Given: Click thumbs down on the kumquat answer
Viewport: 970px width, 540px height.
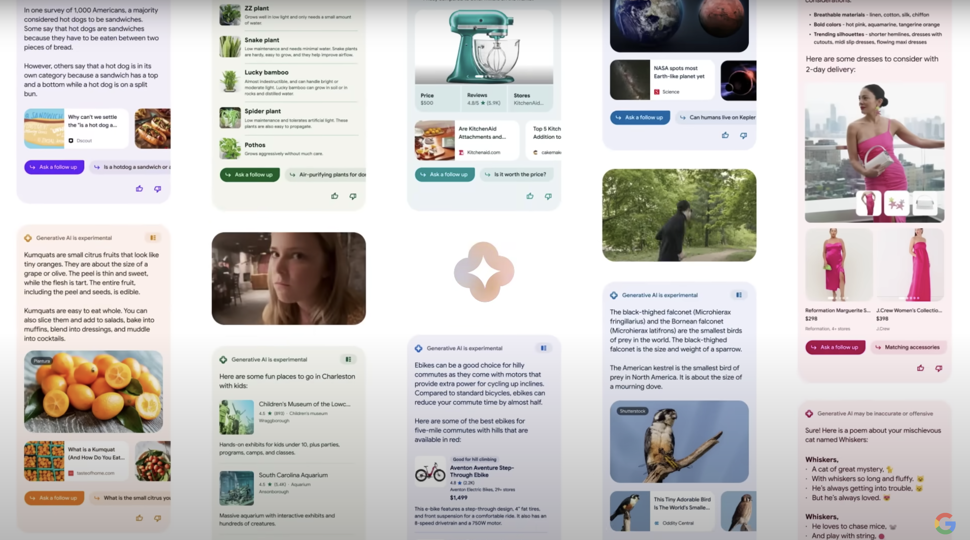Looking at the screenshot, I should [x=157, y=518].
